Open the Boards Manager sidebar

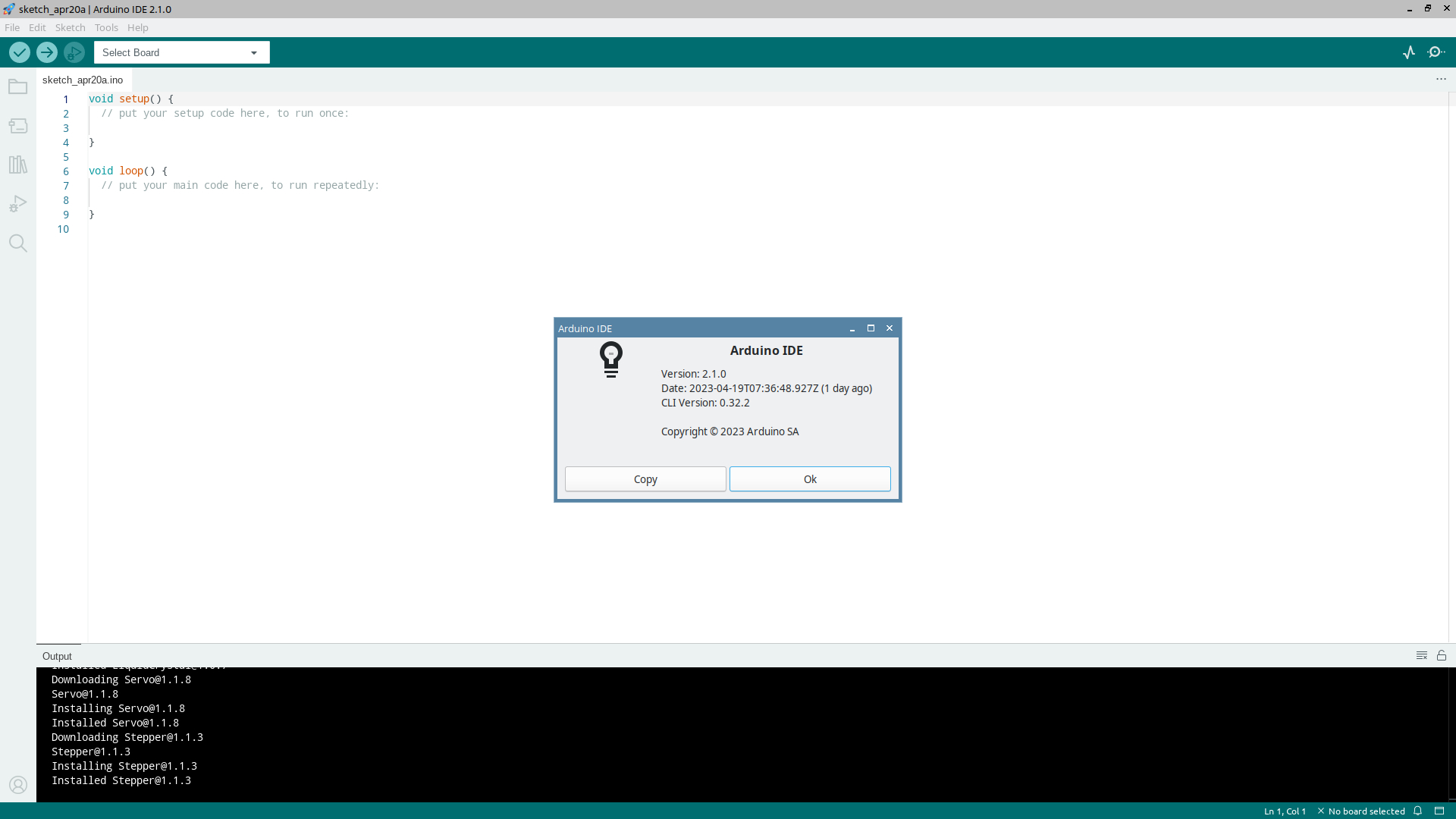18,126
